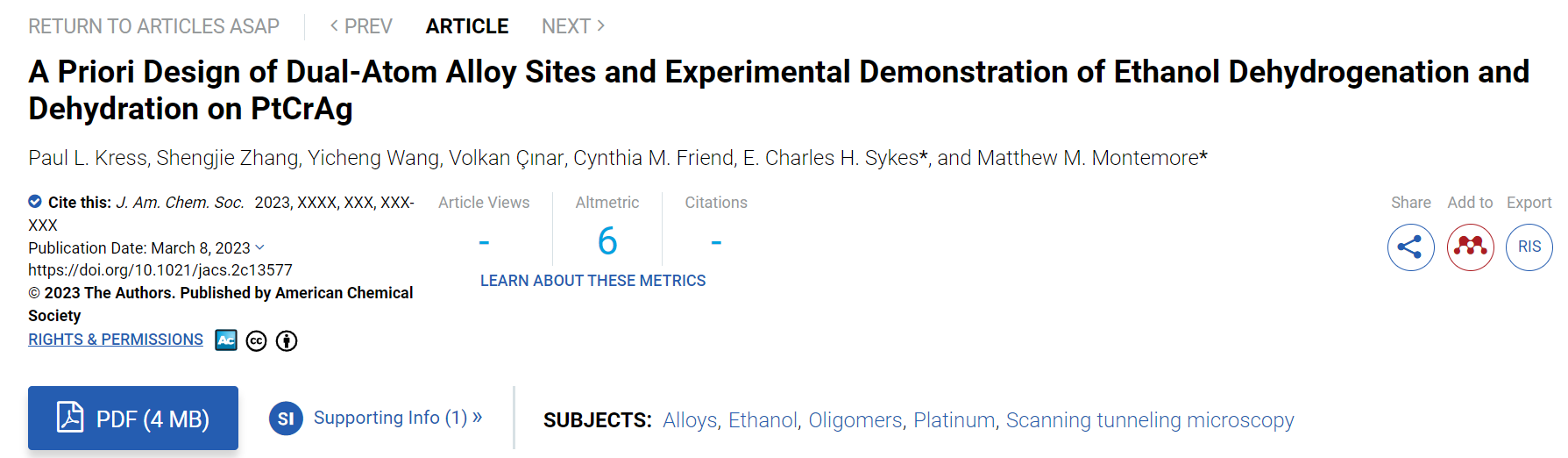Select the ARTICLE tab label
The height and width of the screenshot is (458, 1568).
467,26
